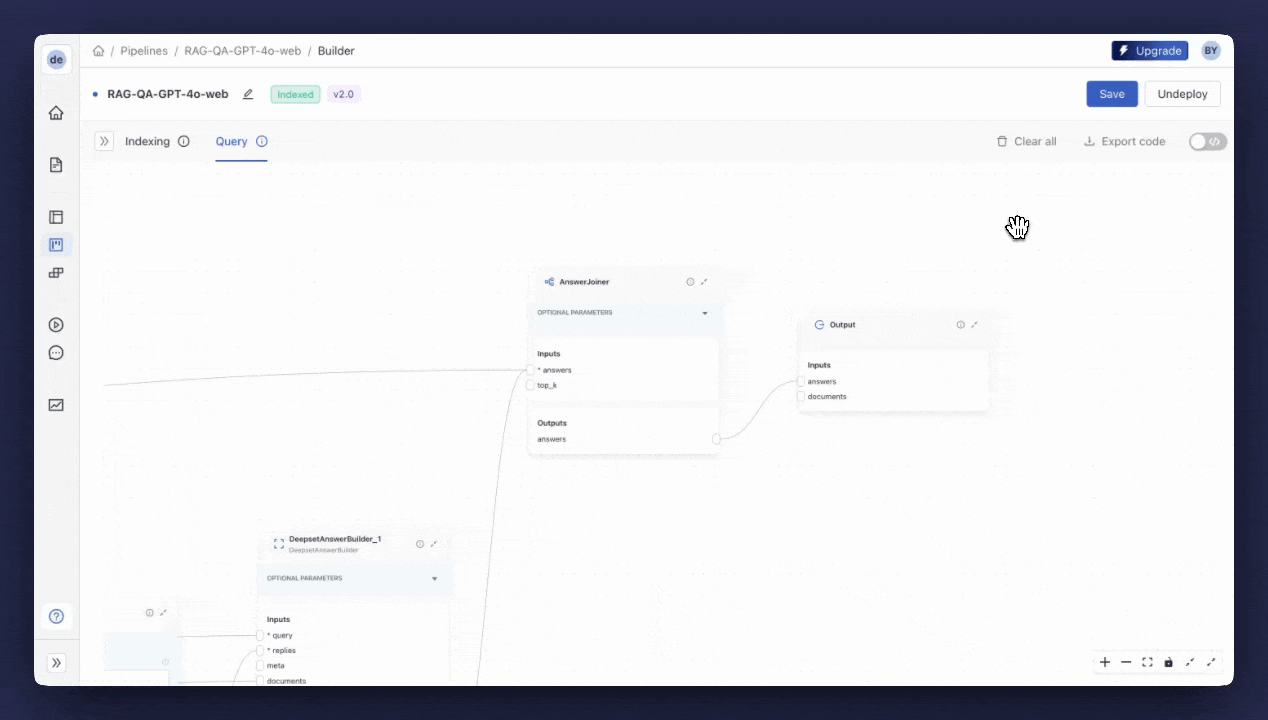Click the Home icon in left sidebar

56,113
